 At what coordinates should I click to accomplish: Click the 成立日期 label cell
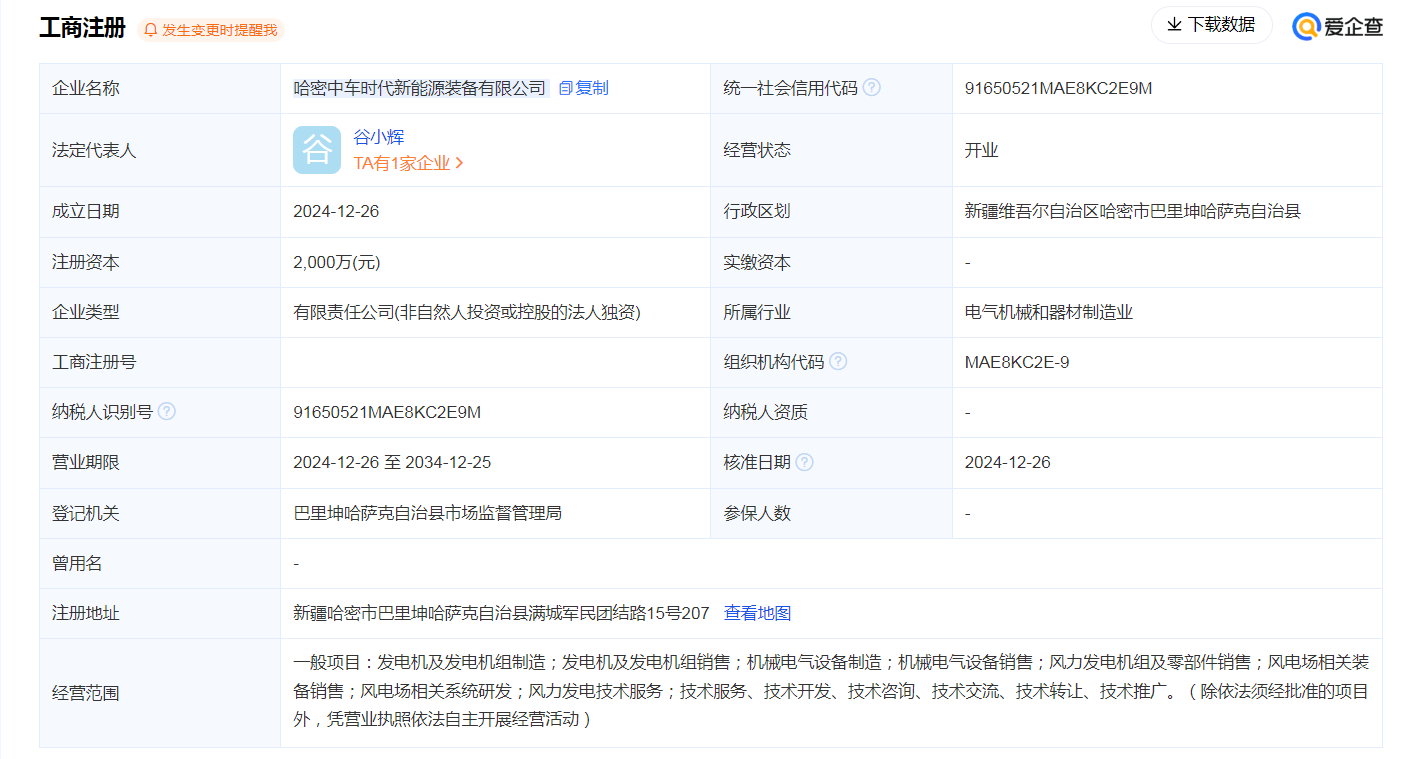[x=160, y=211]
